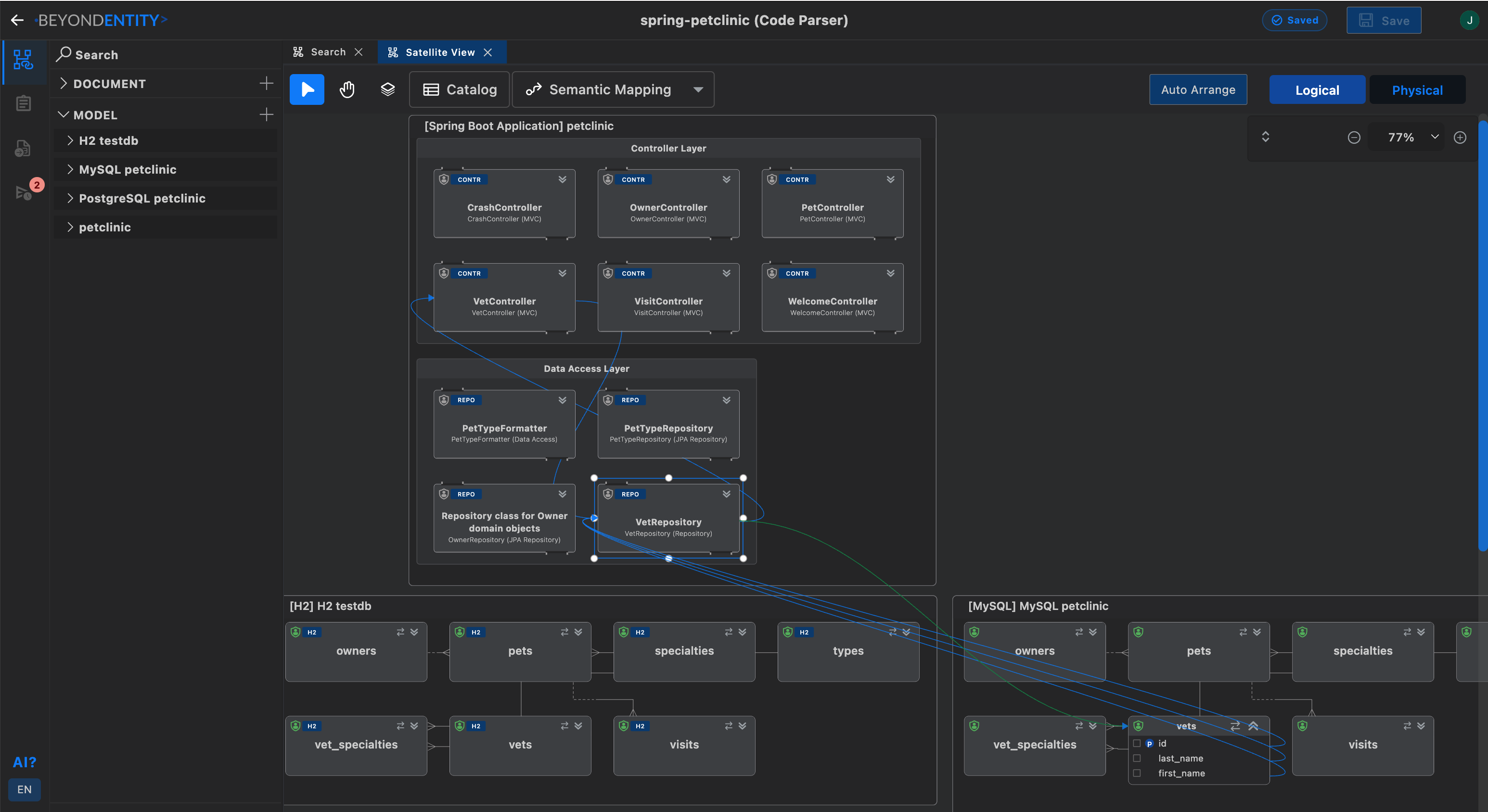Open the AI? assistant link
1488x812 pixels.
[x=24, y=762]
